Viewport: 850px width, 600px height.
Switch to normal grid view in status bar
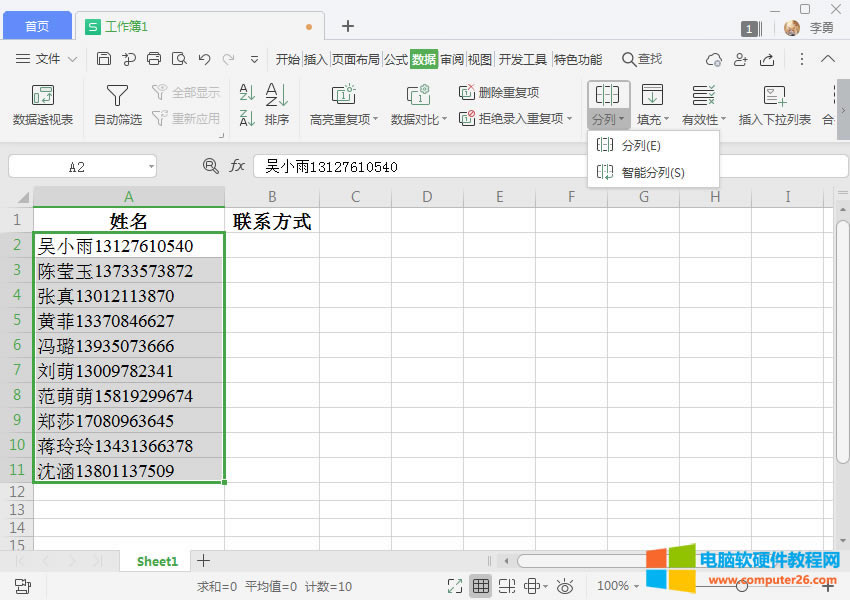tap(481, 586)
